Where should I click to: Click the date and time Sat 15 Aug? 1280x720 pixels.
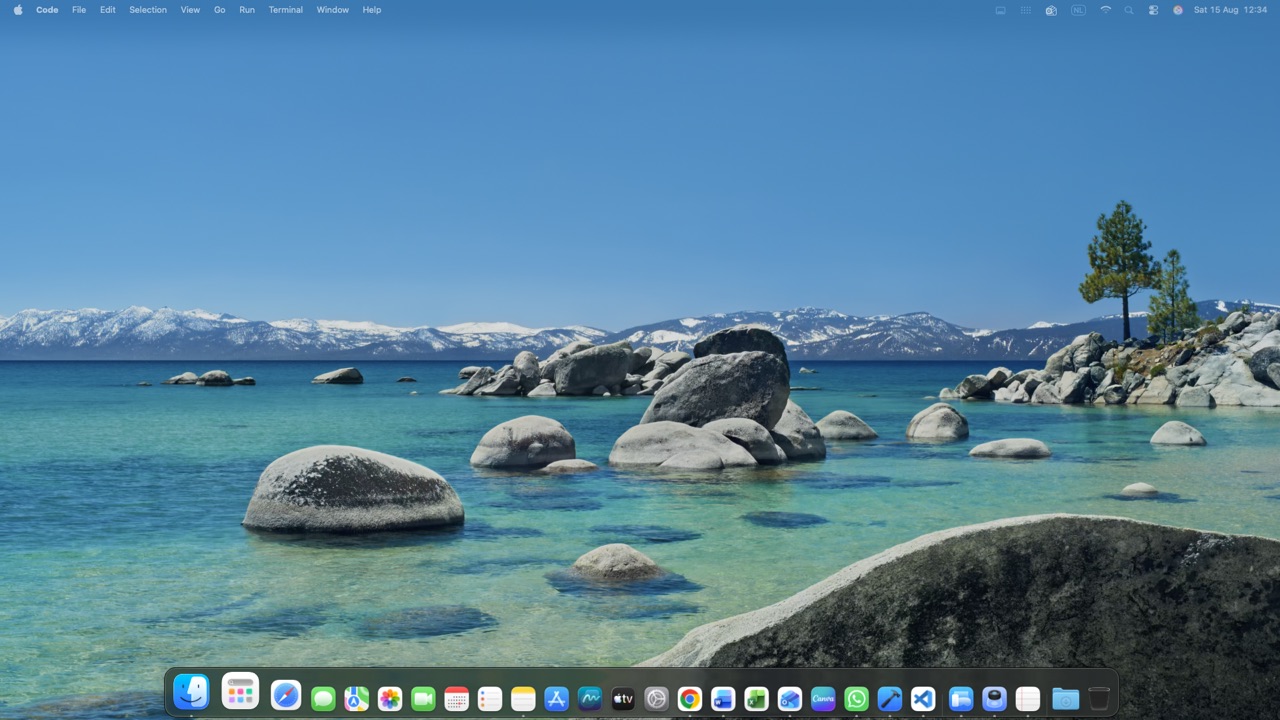pos(1230,10)
